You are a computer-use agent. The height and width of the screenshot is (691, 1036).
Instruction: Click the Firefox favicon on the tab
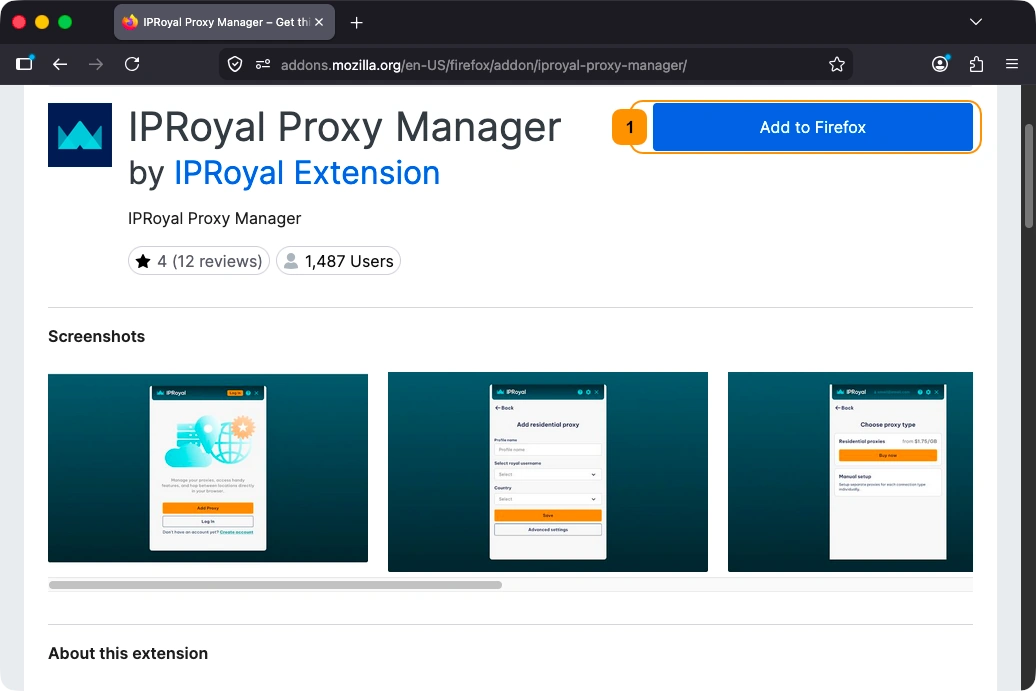point(130,22)
